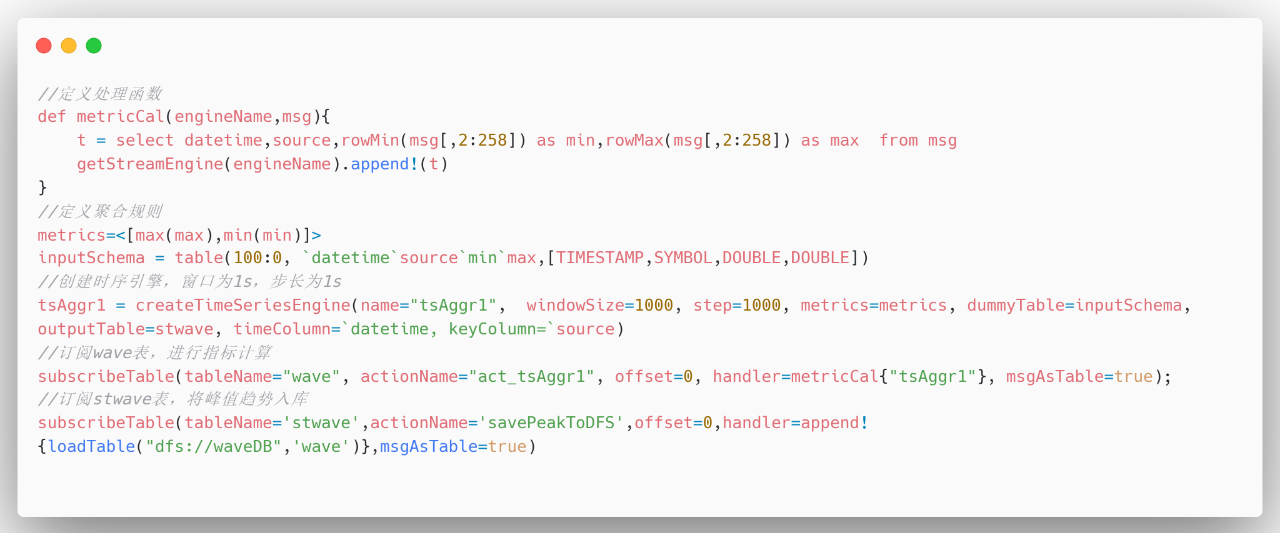Click the 'outputTable=stwave' parameter
Screen dimensions: 1280x533
pos(126,329)
